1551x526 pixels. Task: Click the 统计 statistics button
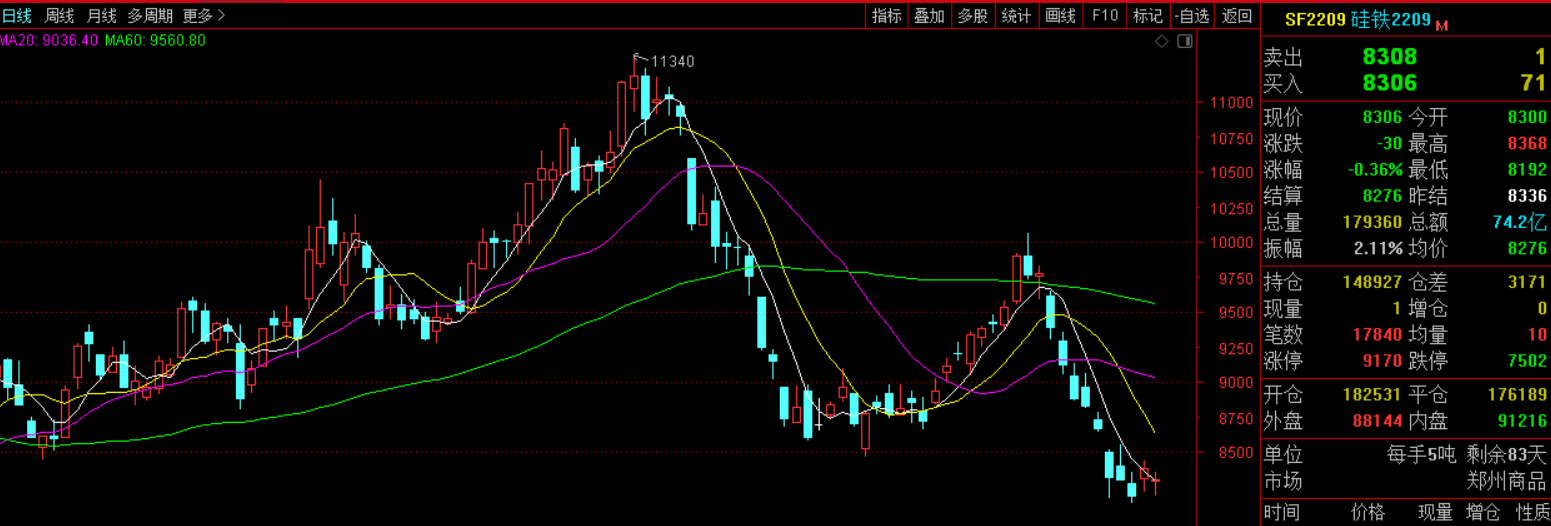click(1016, 16)
